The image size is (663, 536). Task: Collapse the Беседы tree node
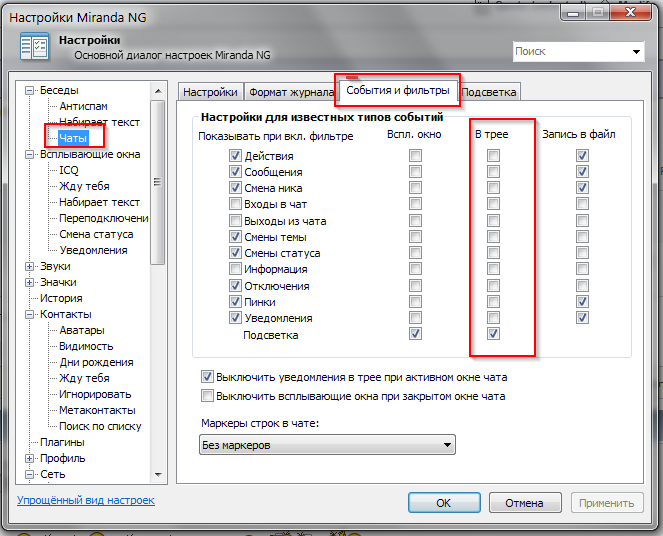tap(29, 90)
